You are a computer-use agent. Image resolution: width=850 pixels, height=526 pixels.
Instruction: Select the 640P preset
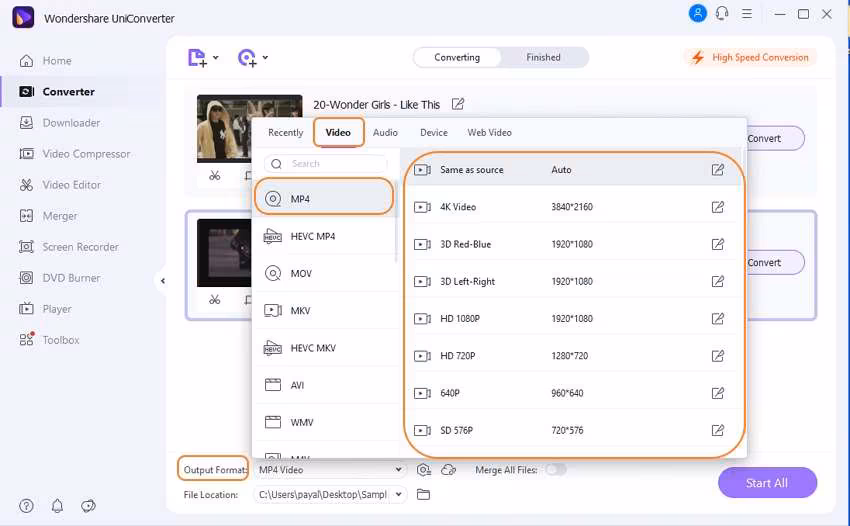[572, 393]
